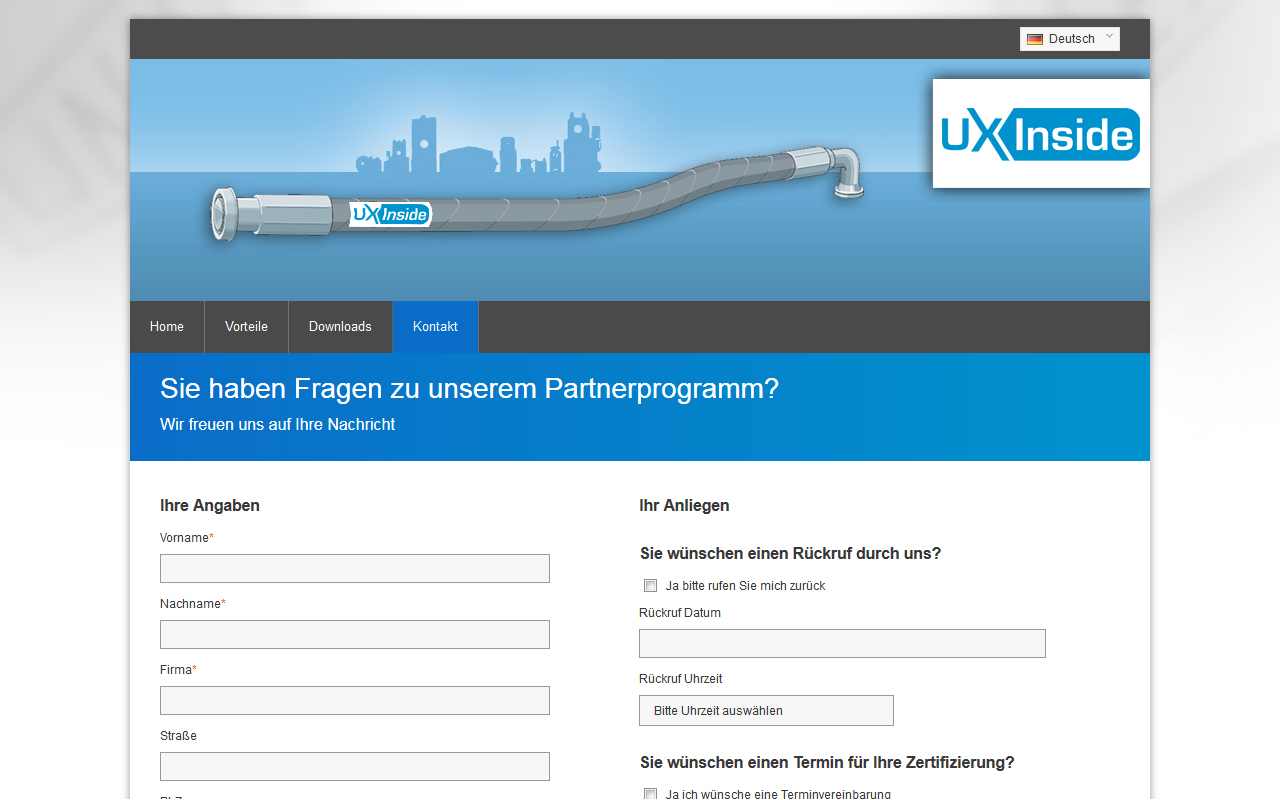The height and width of the screenshot is (800, 1280).
Task: Open the Deutsch language dropdown
Action: pyautogui.click(x=1069, y=39)
